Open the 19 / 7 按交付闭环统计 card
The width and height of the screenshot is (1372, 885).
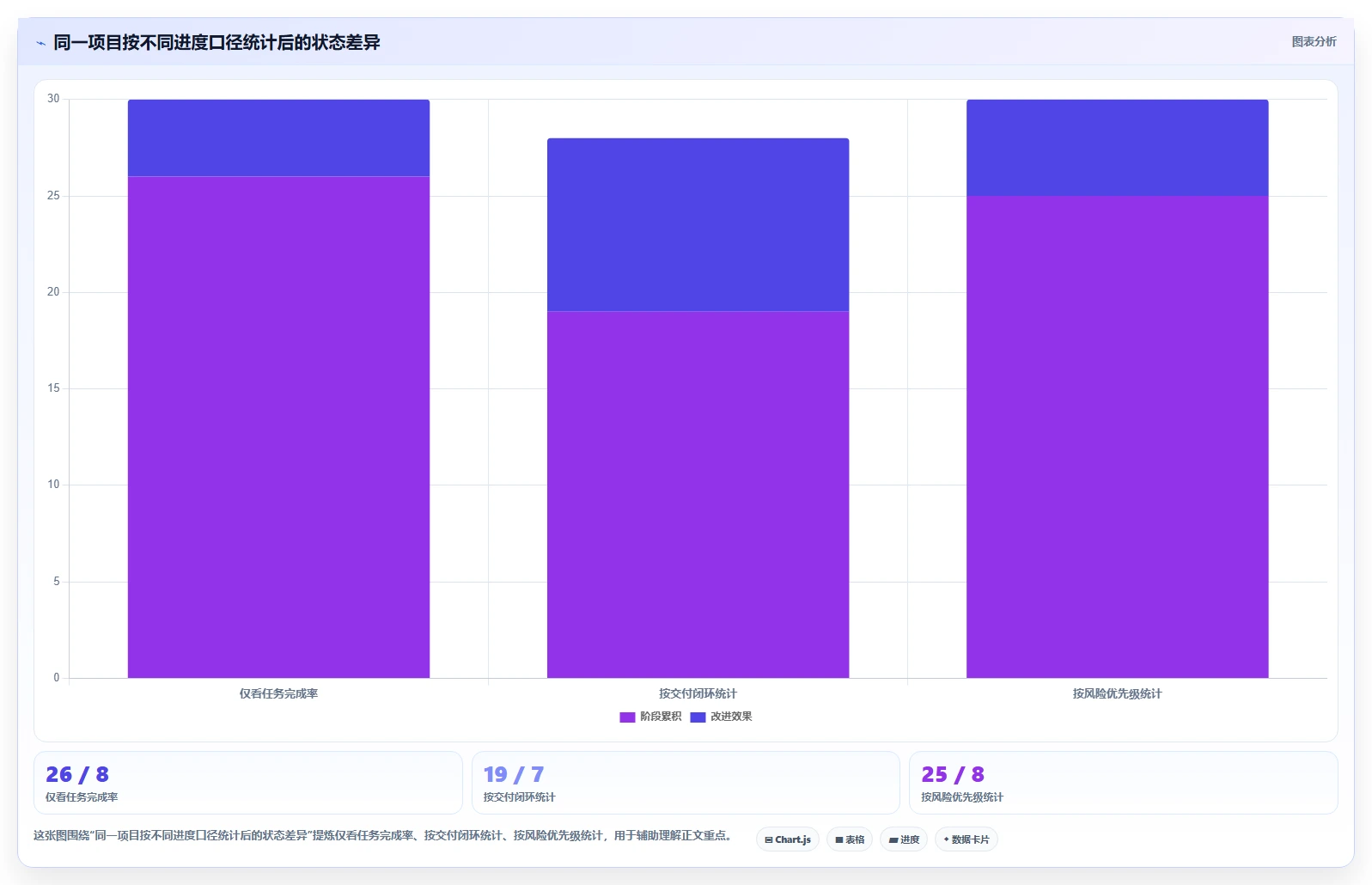[686, 783]
